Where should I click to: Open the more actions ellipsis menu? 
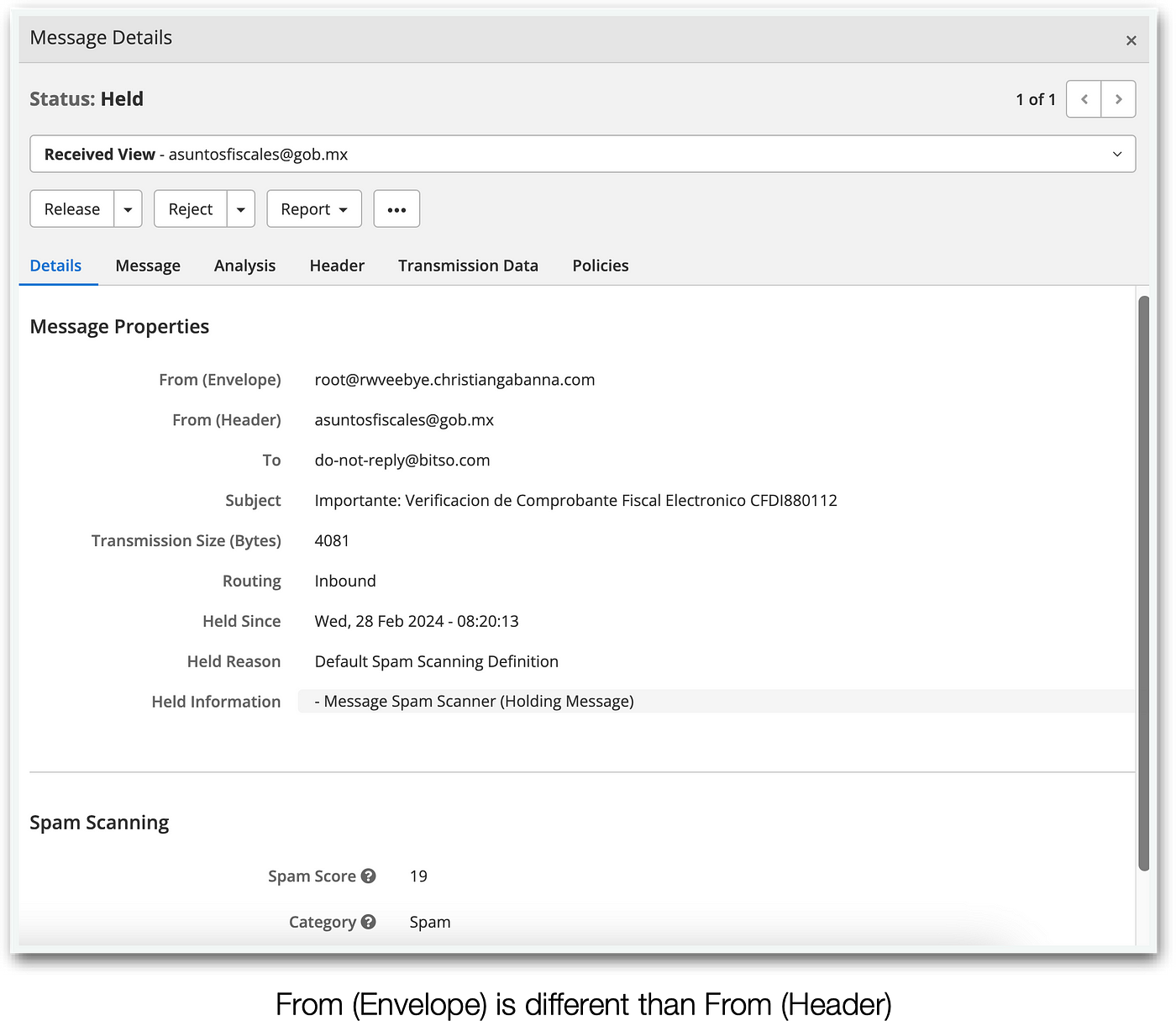click(x=396, y=209)
